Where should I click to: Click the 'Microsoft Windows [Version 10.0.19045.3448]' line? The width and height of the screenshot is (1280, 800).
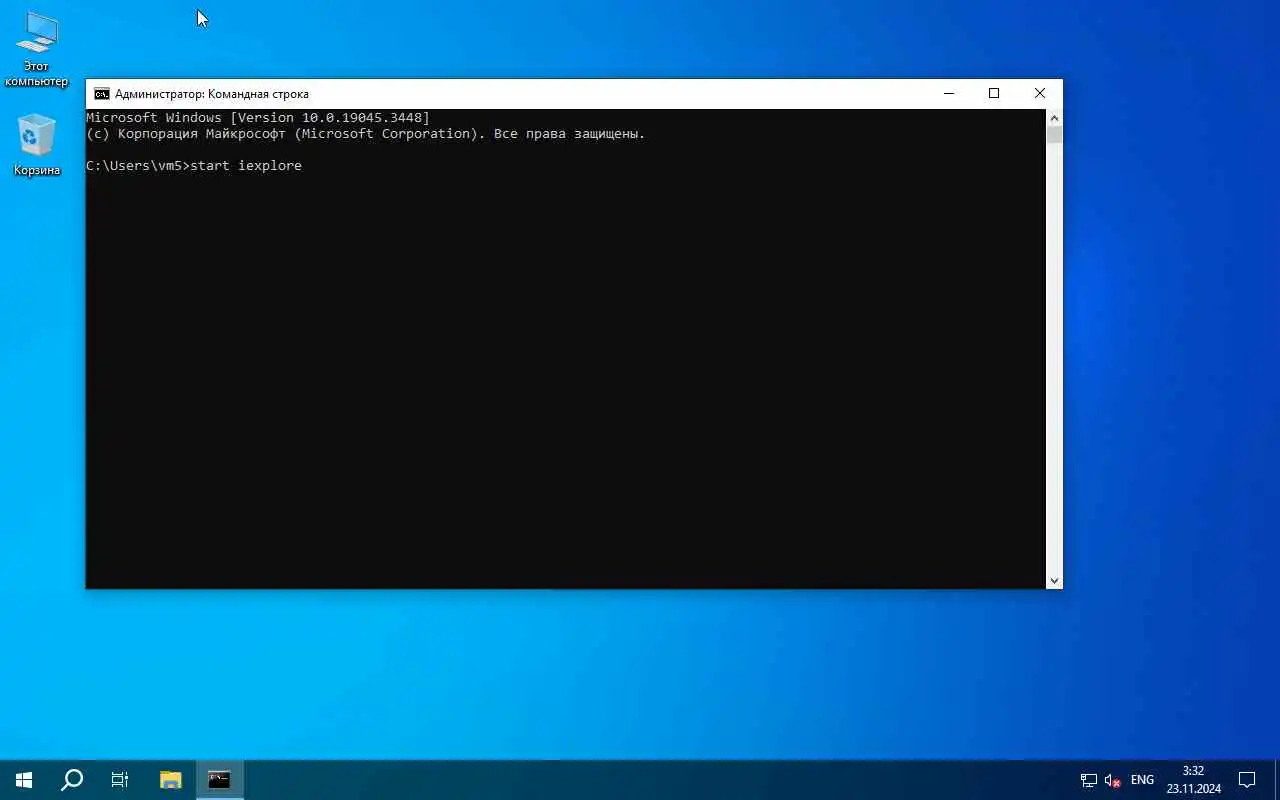click(258, 118)
